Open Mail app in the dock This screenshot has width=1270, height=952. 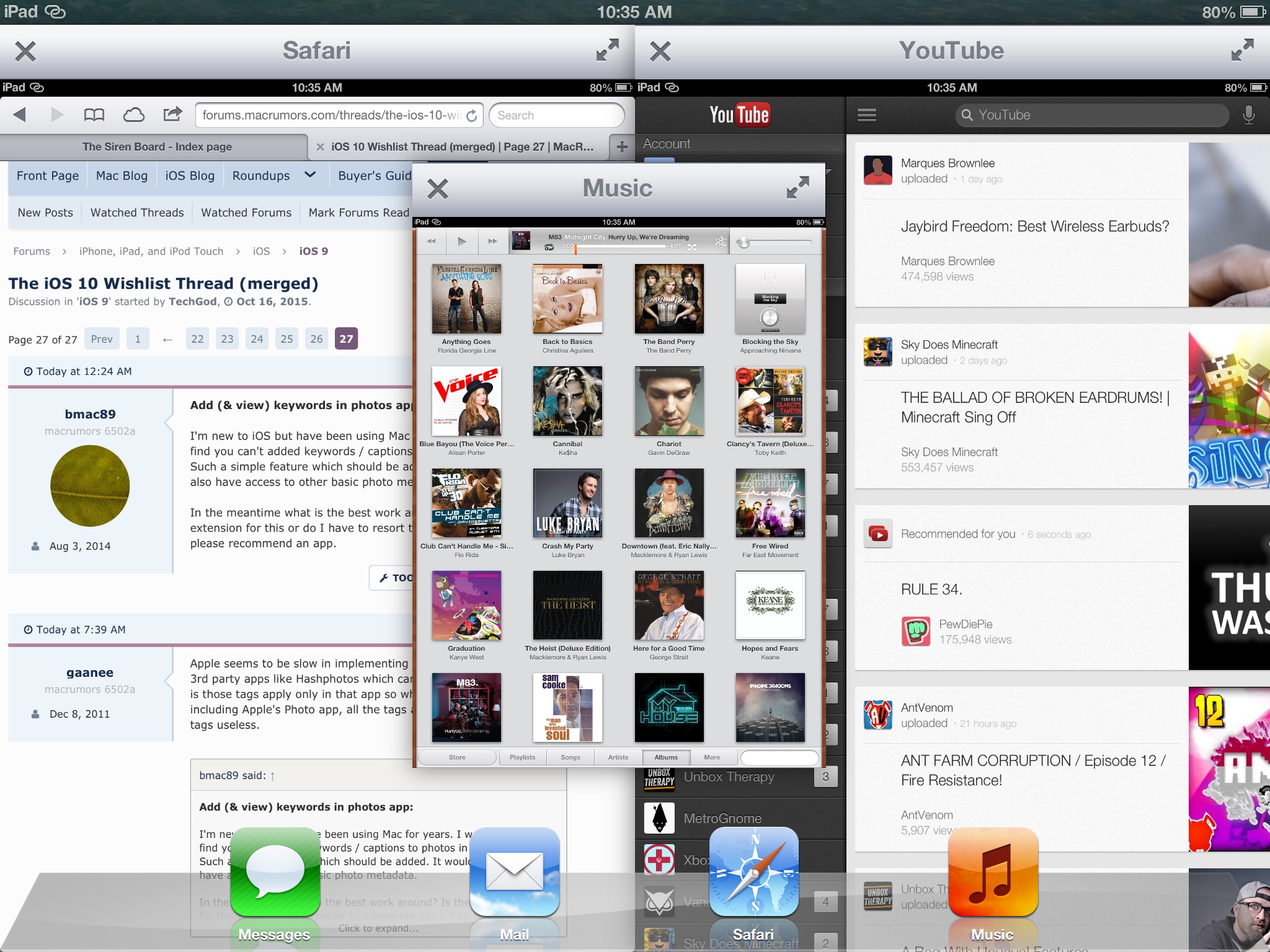514,872
